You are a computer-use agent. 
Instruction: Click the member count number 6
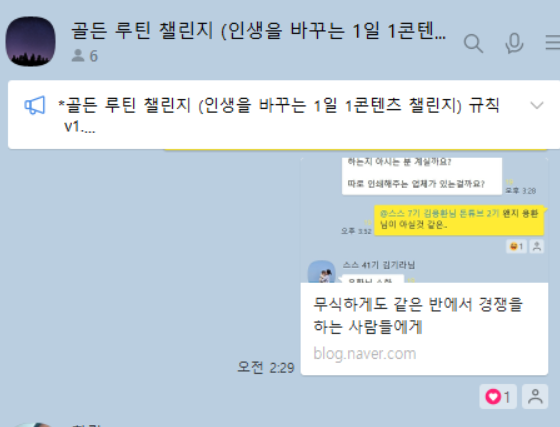pos(94,56)
